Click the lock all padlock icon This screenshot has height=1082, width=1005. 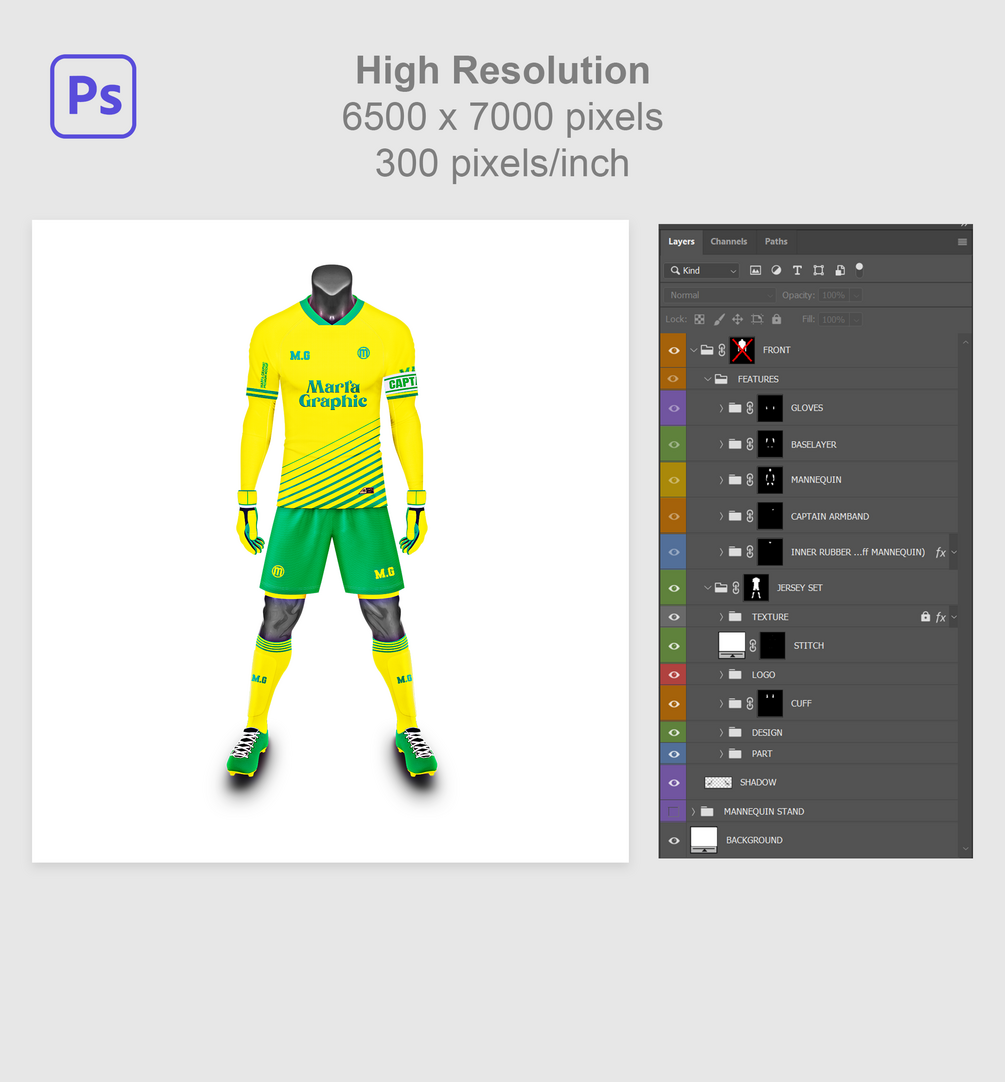777,319
